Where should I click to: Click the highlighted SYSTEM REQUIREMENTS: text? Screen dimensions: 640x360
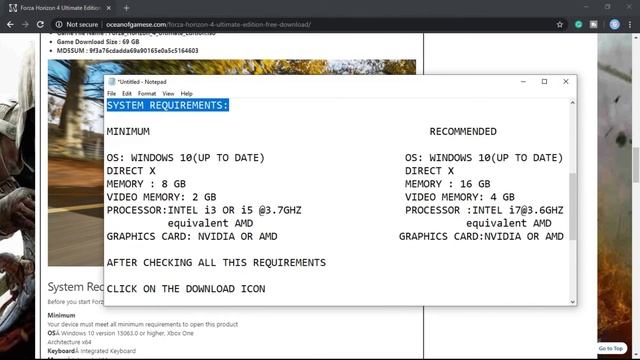click(168, 105)
